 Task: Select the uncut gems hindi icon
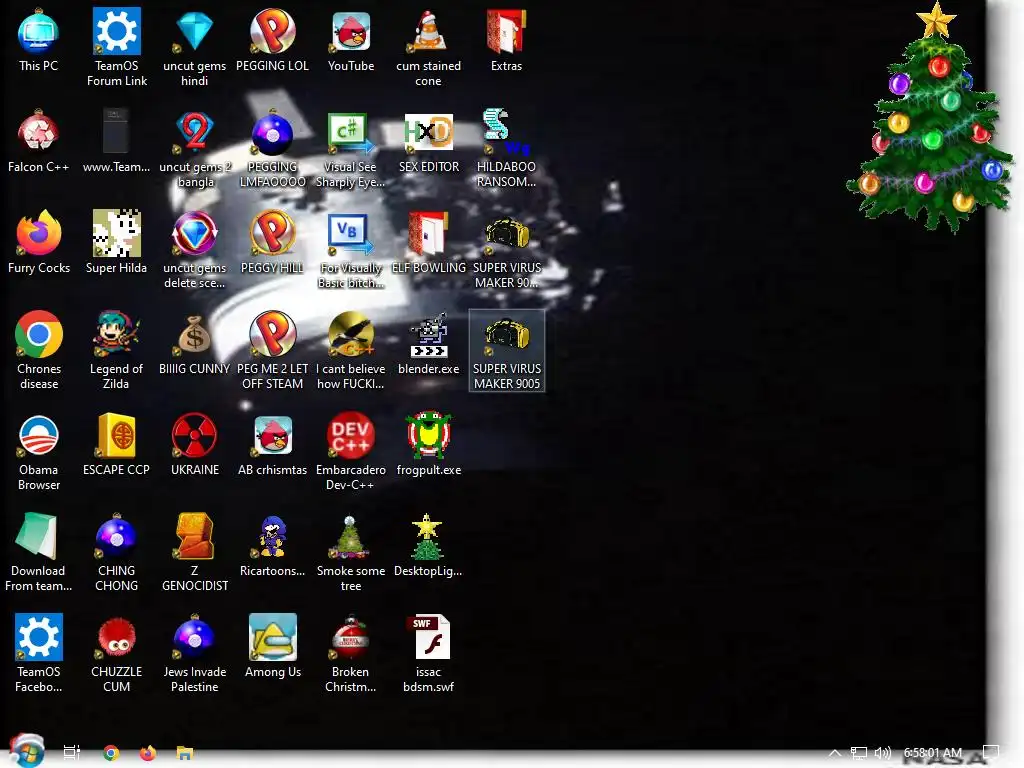[x=195, y=47]
